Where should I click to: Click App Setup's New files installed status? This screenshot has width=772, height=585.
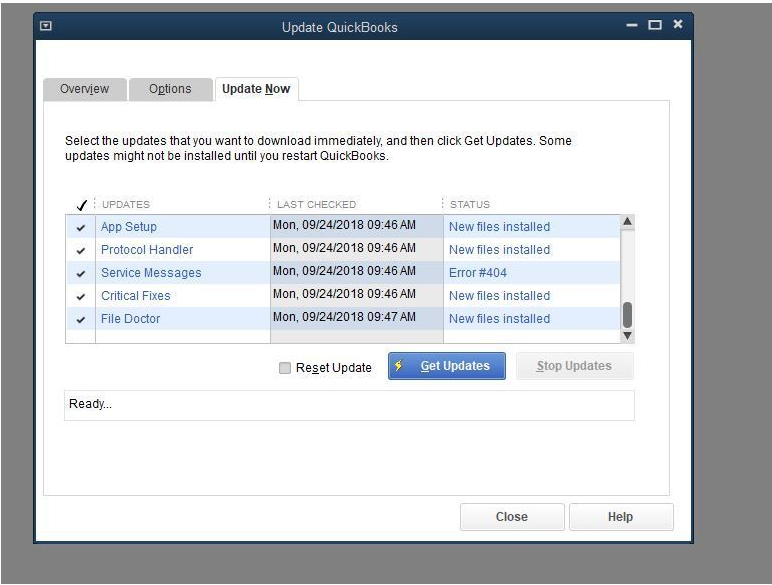[499, 227]
